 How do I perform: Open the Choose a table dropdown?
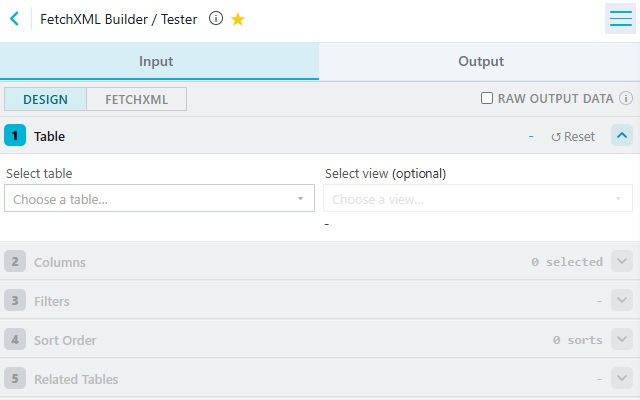click(159, 198)
